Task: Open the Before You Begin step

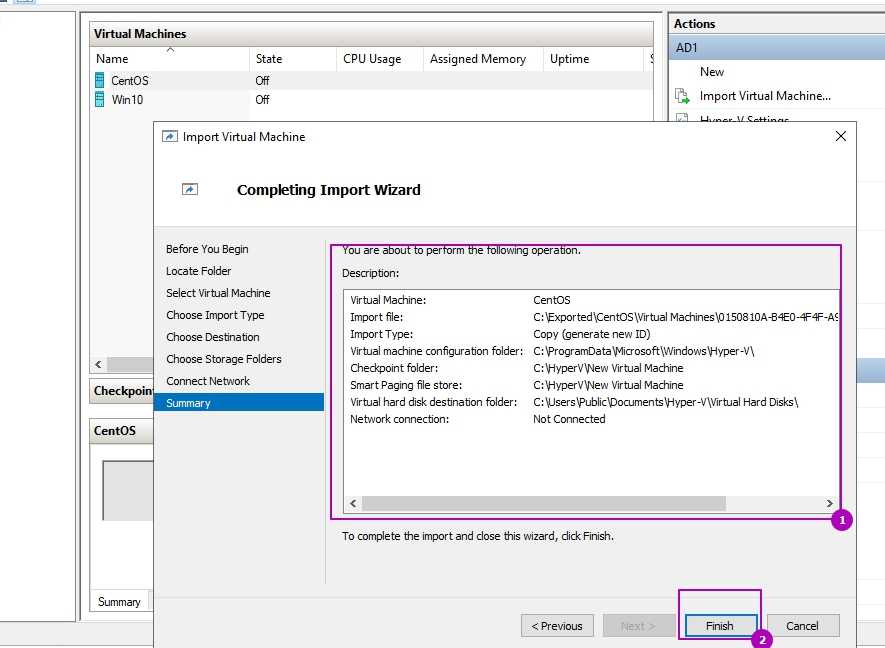Action: pos(207,249)
